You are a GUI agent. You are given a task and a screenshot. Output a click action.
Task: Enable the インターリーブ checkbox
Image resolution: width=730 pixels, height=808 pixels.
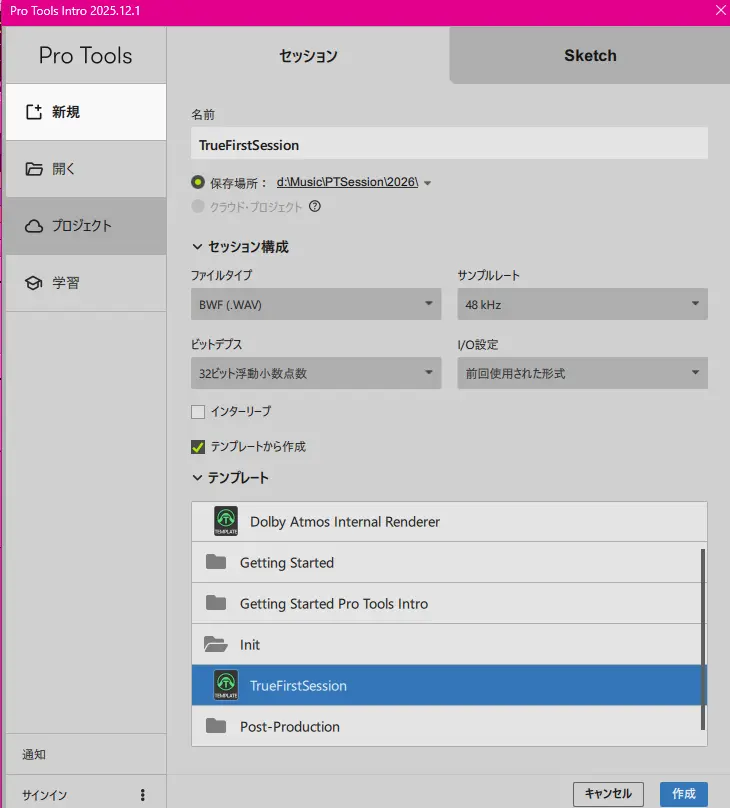click(198, 411)
